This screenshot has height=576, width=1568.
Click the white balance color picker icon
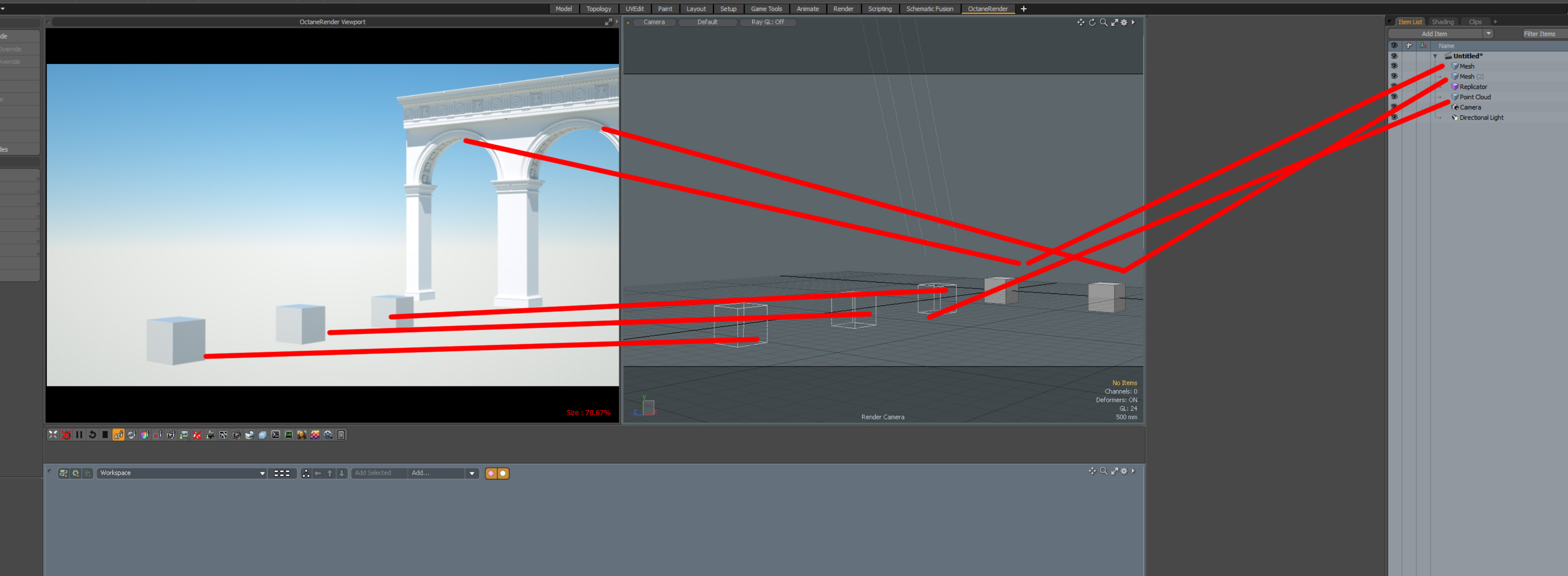pyautogui.click(x=144, y=435)
